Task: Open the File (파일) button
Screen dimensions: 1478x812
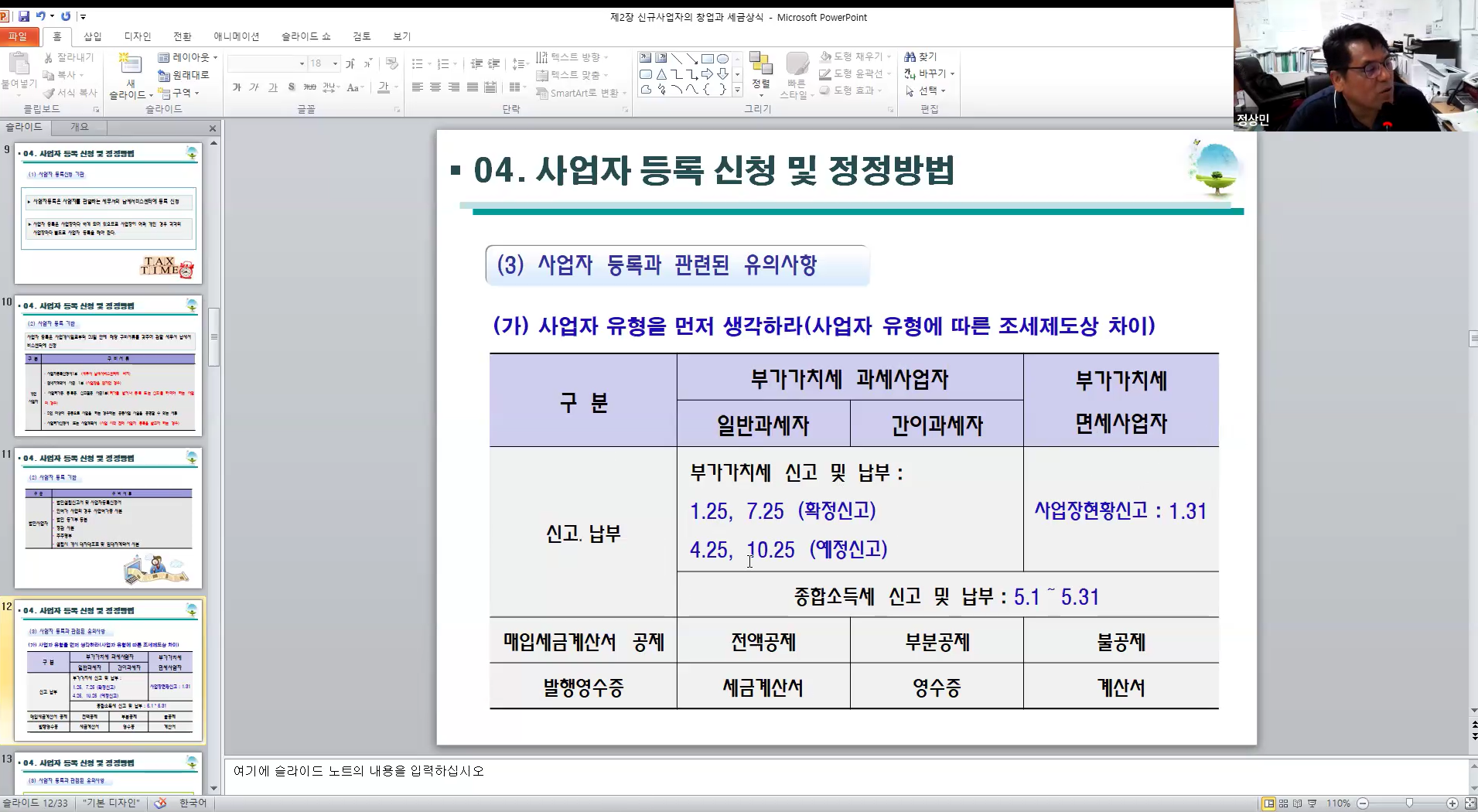Action: click(18, 36)
